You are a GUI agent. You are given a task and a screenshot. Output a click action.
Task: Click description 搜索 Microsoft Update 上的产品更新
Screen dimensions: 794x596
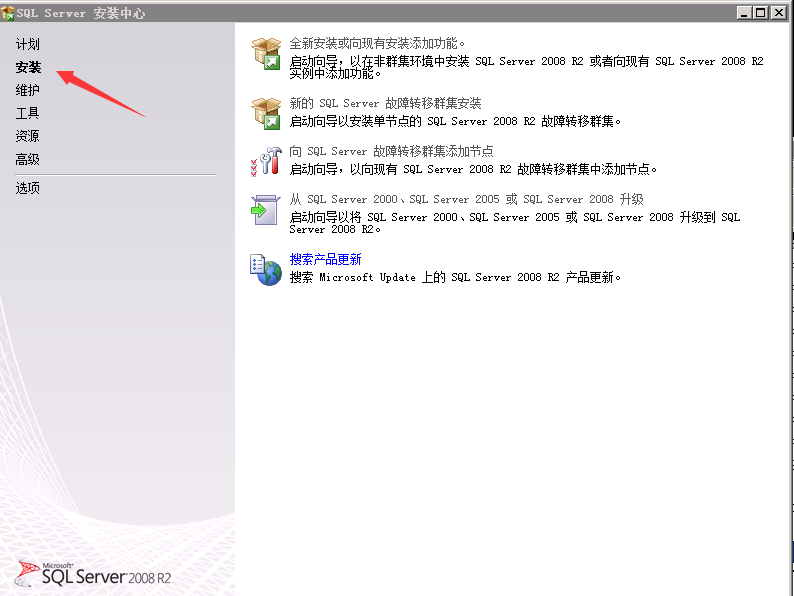click(x=455, y=277)
